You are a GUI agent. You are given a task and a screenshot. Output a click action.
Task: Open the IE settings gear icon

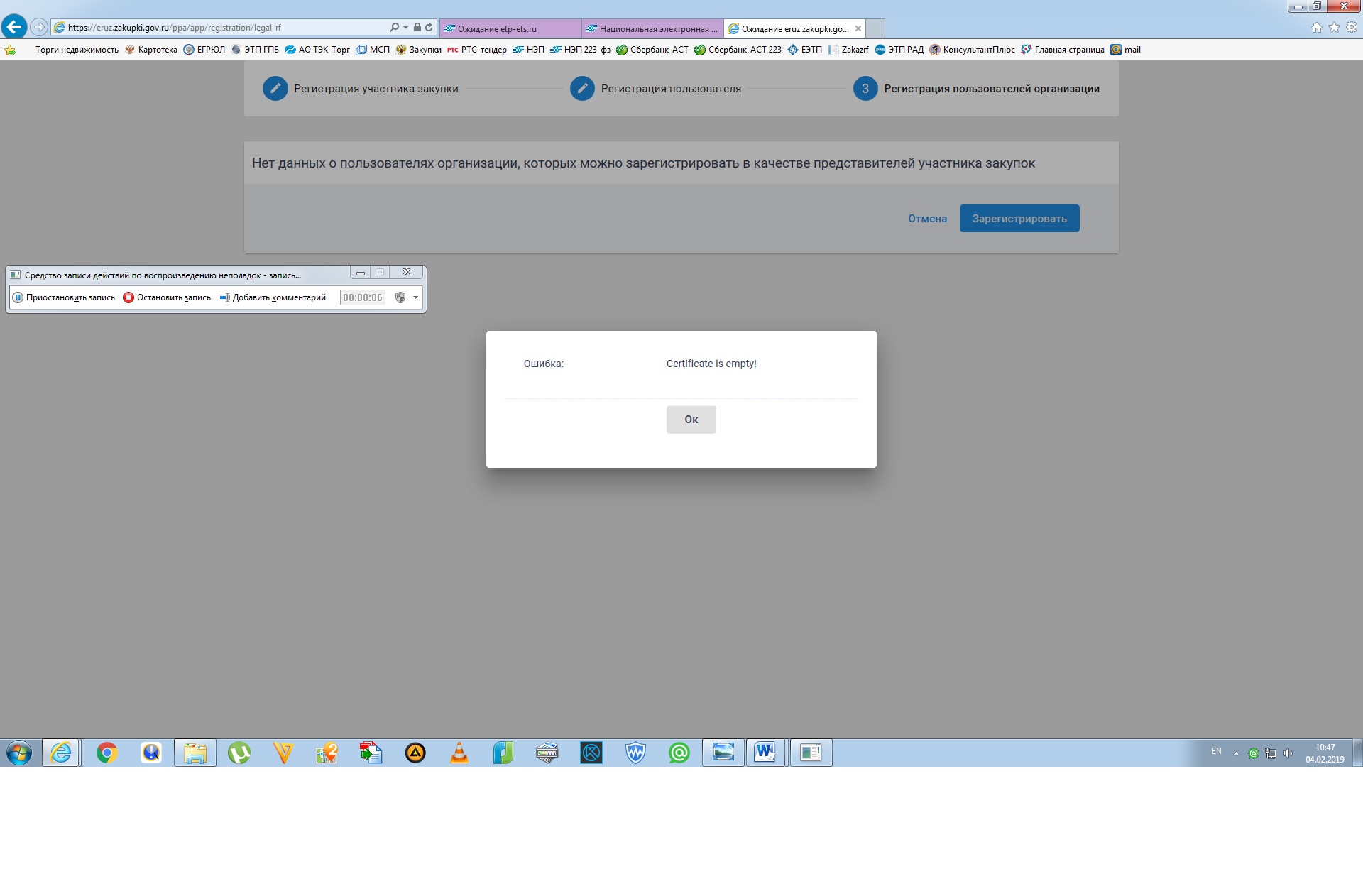point(1352,28)
